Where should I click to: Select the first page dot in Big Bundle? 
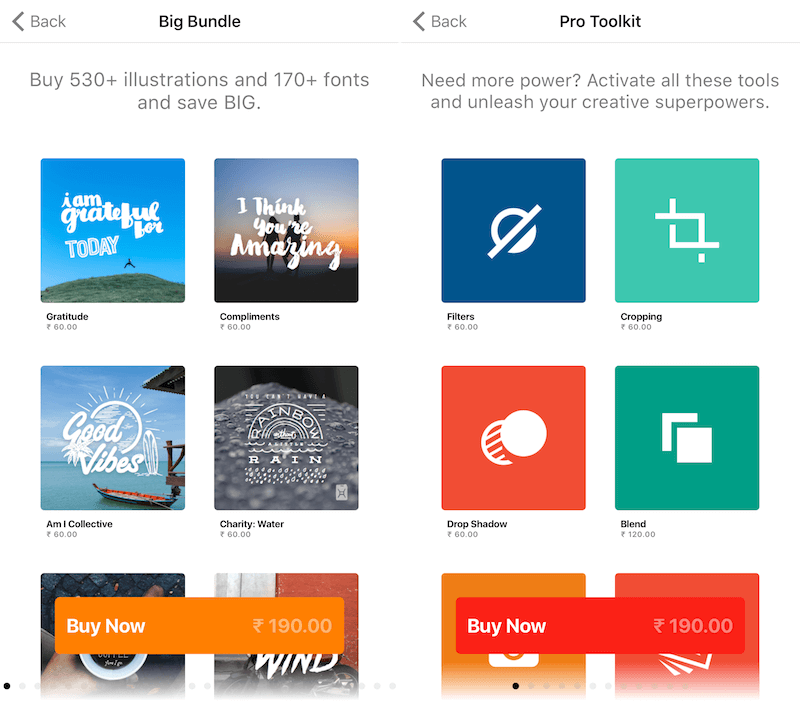point(7,686)
